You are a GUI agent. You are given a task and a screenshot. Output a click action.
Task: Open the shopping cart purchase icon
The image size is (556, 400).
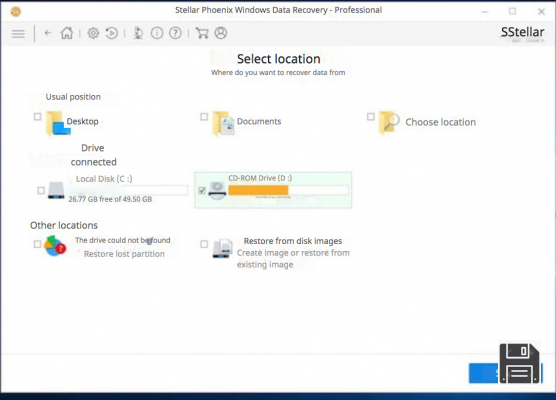(x=202, y=33)
